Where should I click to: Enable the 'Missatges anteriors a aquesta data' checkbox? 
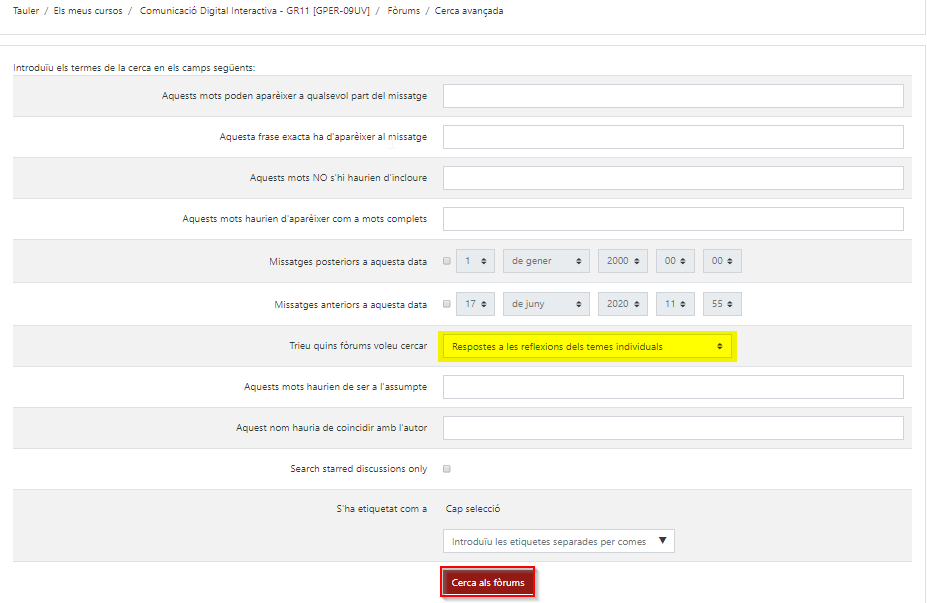(447, 305)
